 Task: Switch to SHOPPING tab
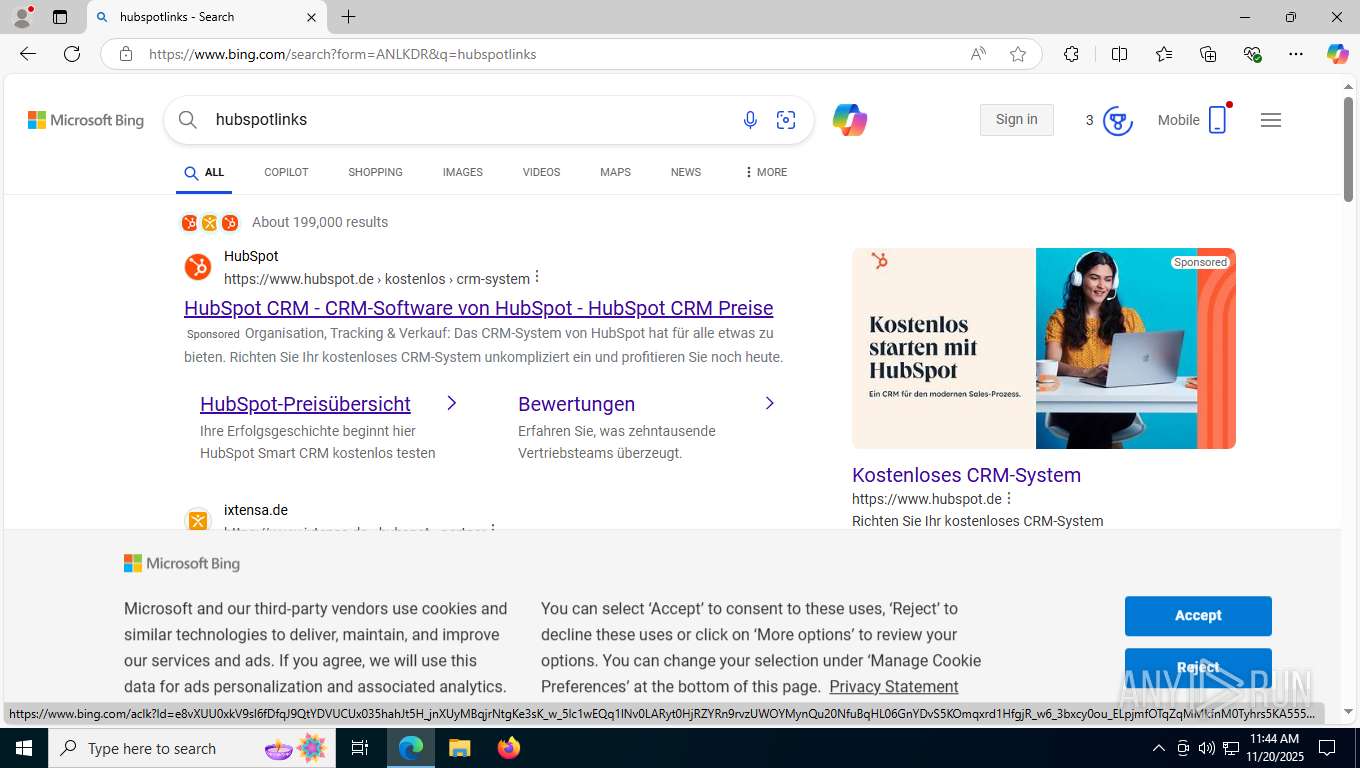pos(375,173)
